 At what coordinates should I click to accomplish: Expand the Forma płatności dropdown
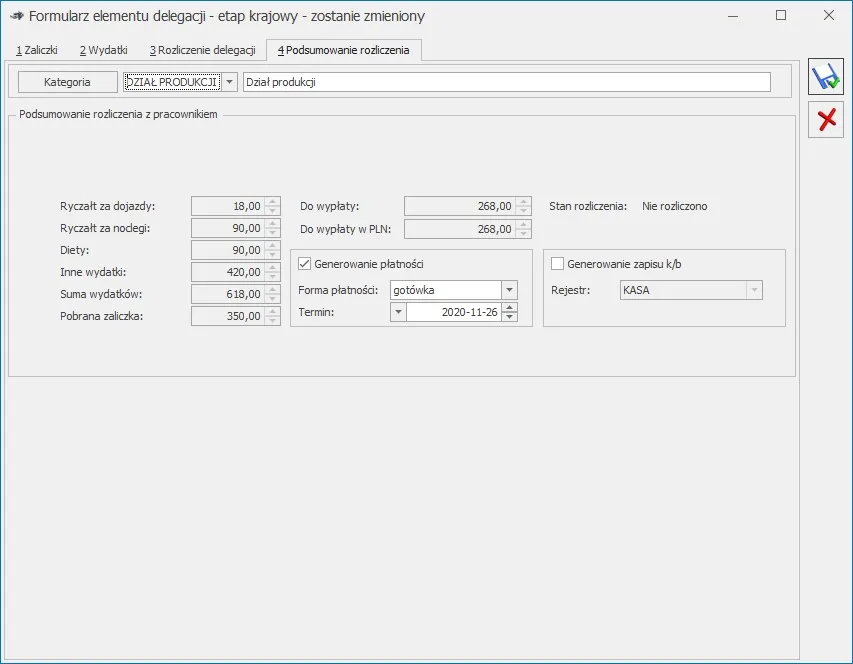click(509, 290)
